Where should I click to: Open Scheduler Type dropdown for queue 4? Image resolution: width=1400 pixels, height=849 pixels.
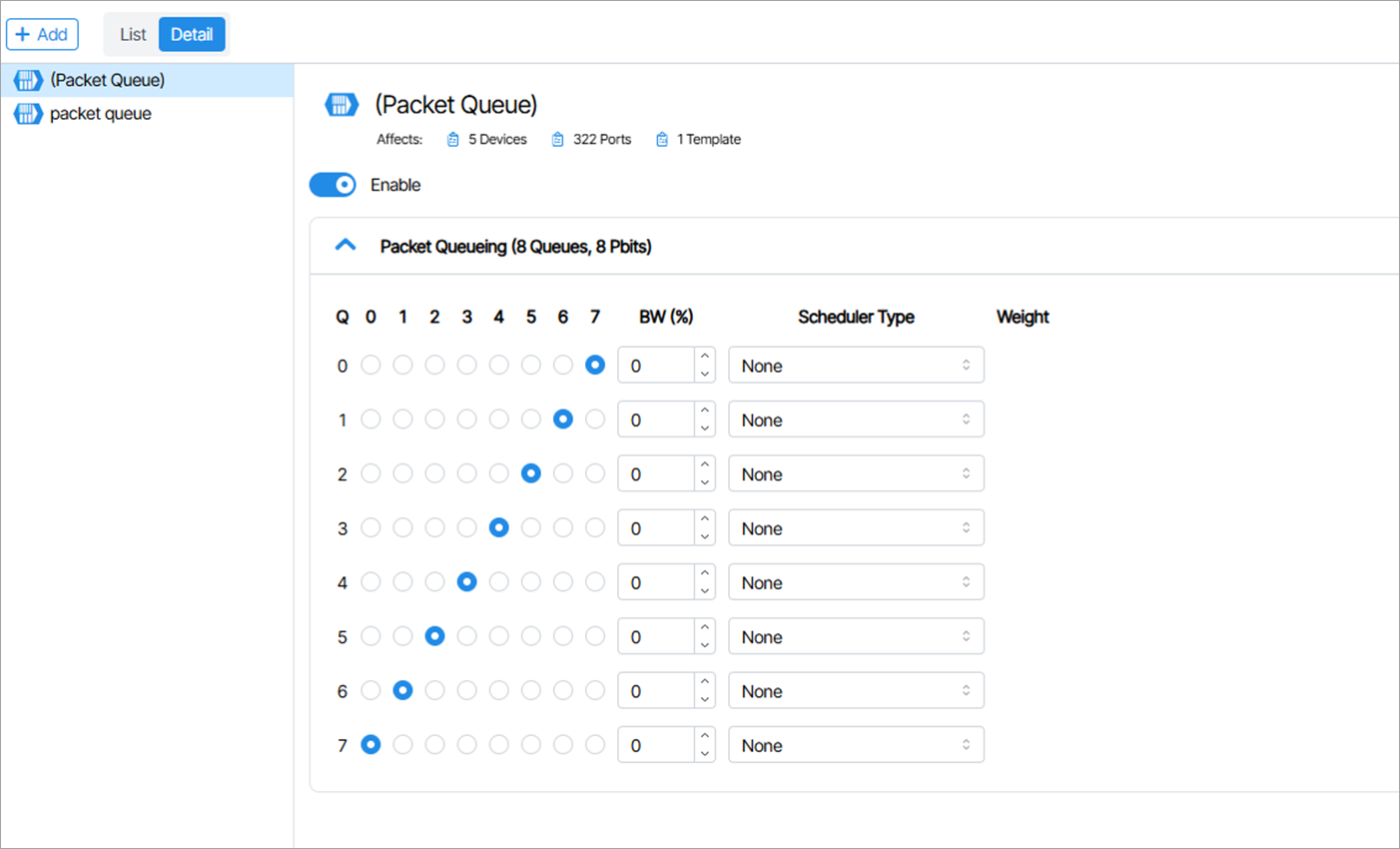click(x=856, y=582)
